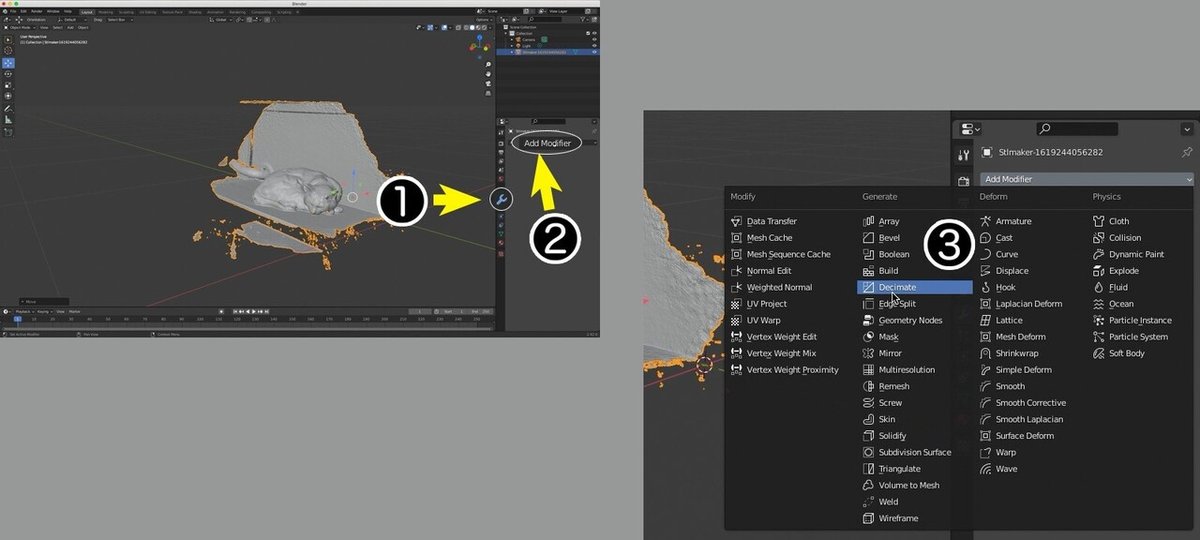The height and width of the screenshot is (540, 1200).
Task: Select the Add Cube tool
Action: tap(8, 132)
